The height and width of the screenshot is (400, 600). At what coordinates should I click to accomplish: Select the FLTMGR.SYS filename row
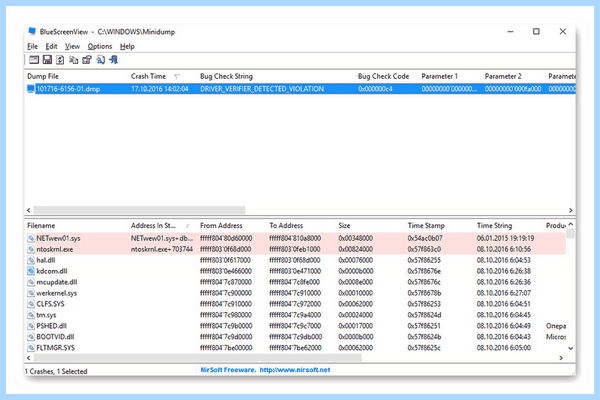coord(295,348)
